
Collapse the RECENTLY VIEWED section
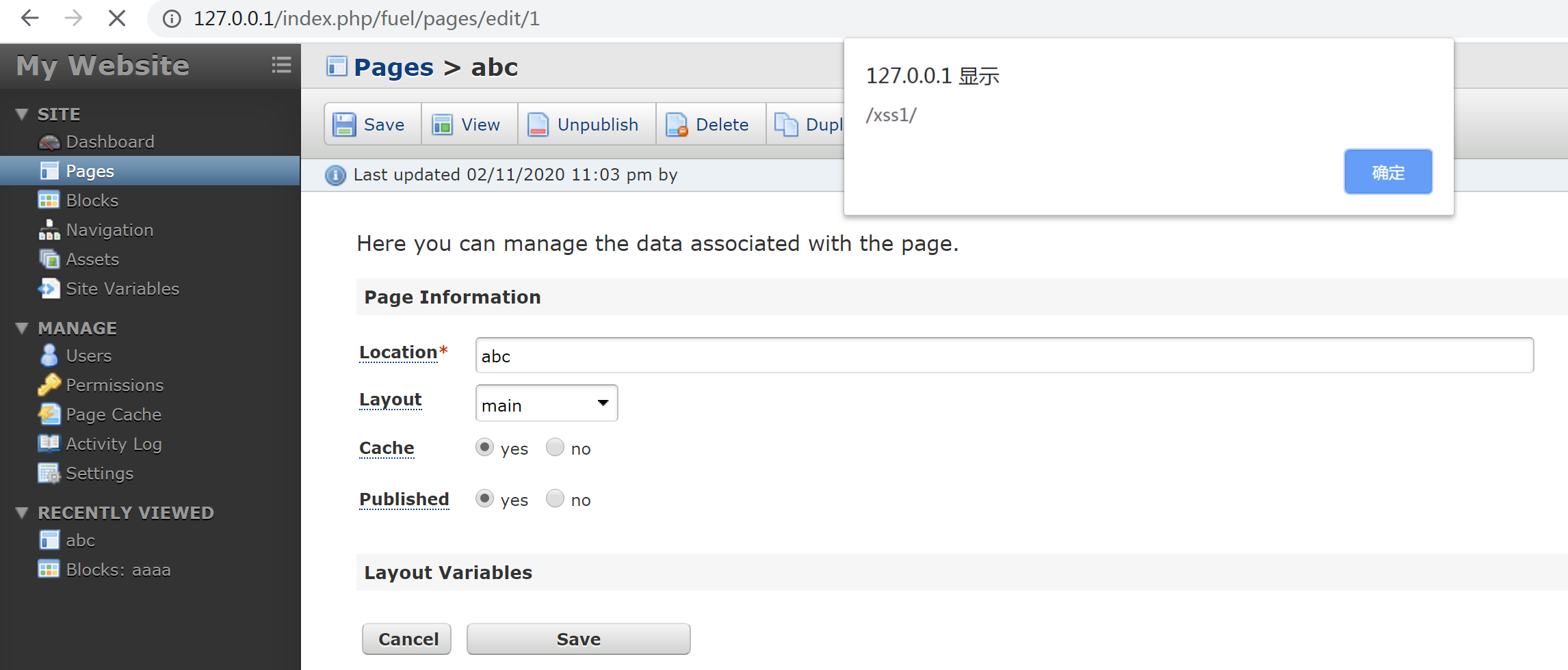pyautogui.click(x=21, y=512)
